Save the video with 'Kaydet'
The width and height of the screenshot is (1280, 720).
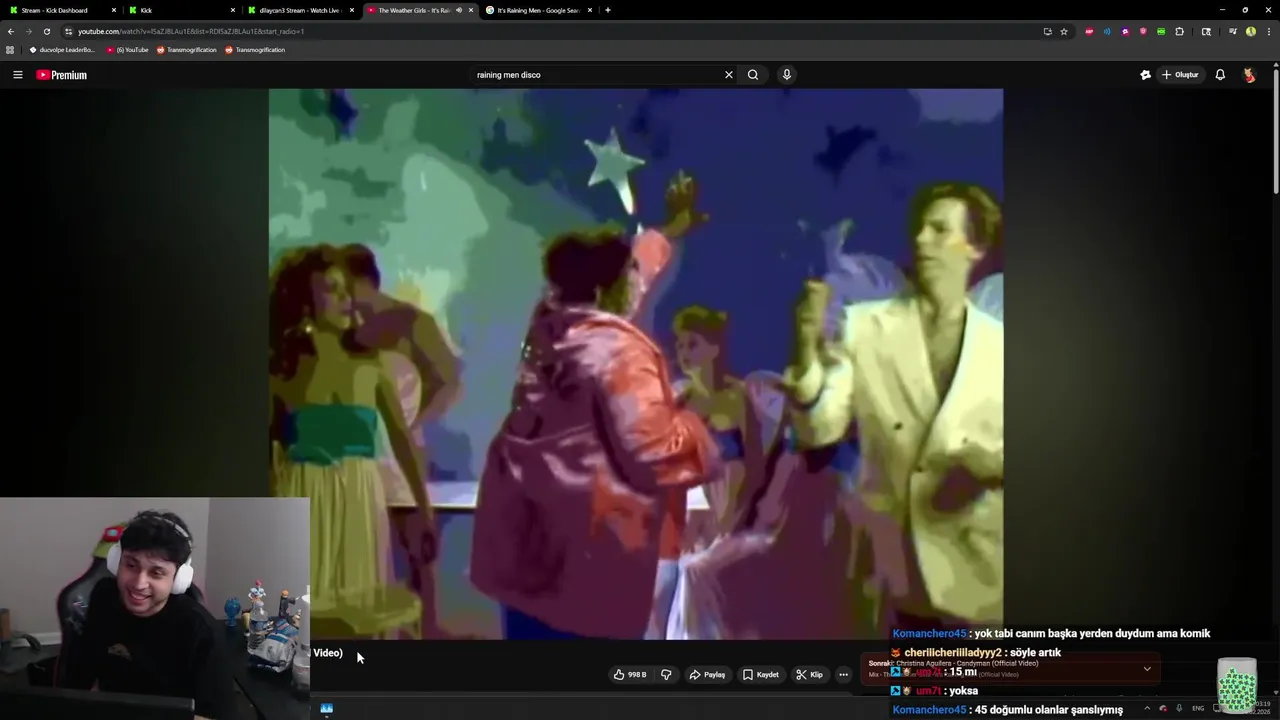pos(760,675)
